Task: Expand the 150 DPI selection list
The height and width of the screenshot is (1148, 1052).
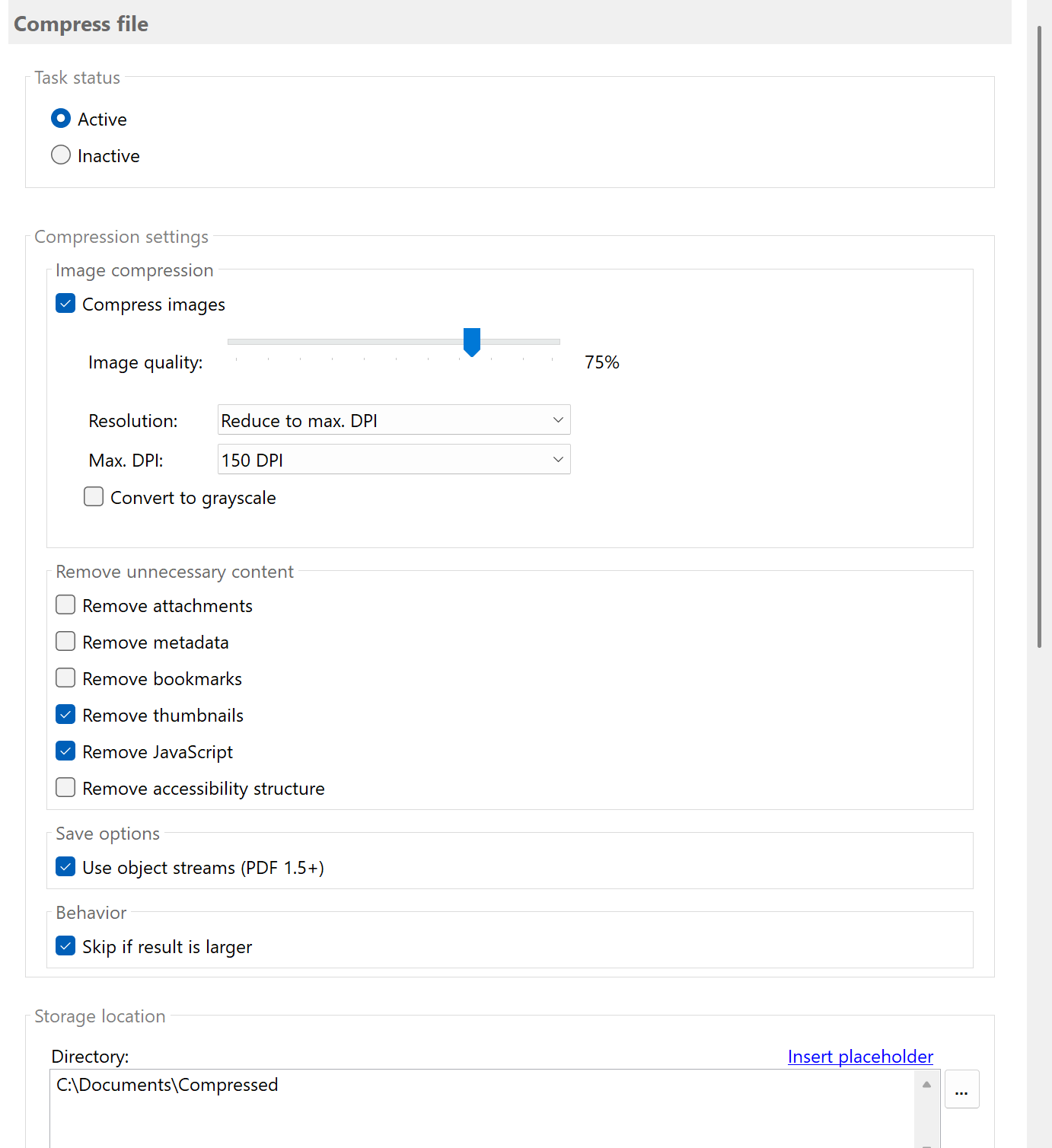Action: [x=558, y=459]
